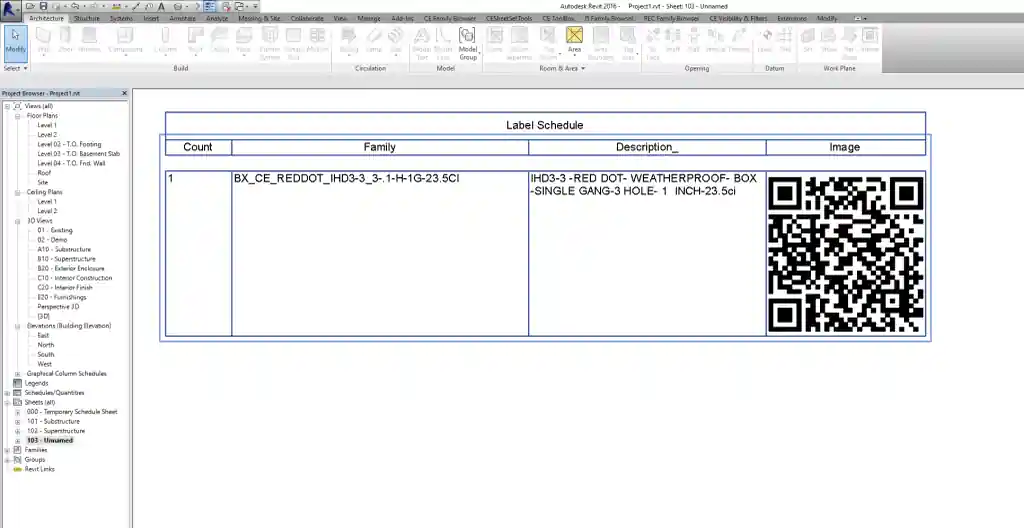Close the Project Browser panel
The width and height of the screenshot is (1024, 528).
pos(125,93)
